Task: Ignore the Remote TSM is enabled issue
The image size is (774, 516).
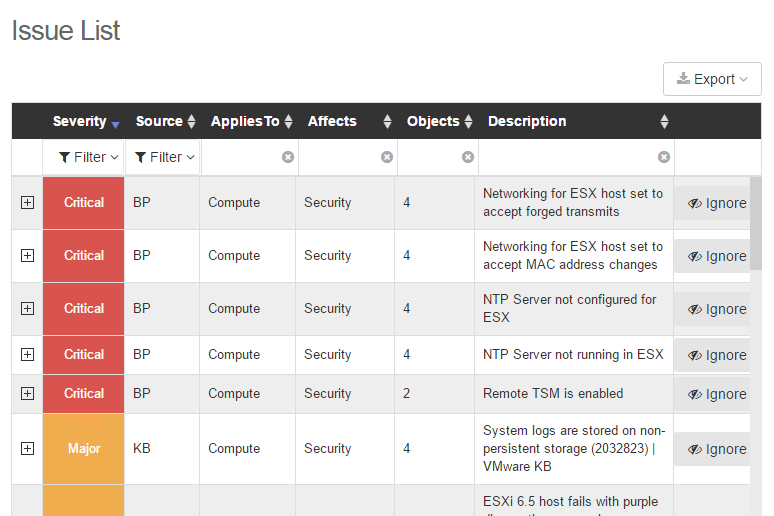Action: coord(716,394)
